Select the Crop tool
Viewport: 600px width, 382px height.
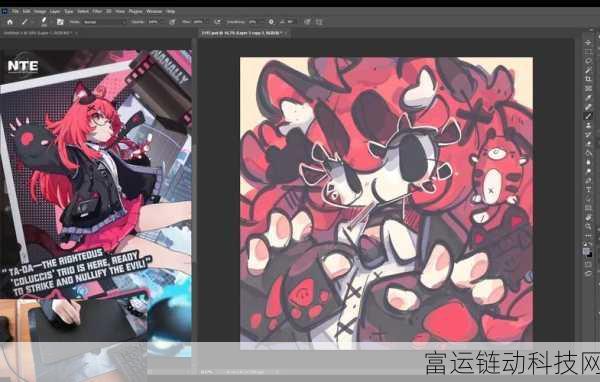coord(589,79)
